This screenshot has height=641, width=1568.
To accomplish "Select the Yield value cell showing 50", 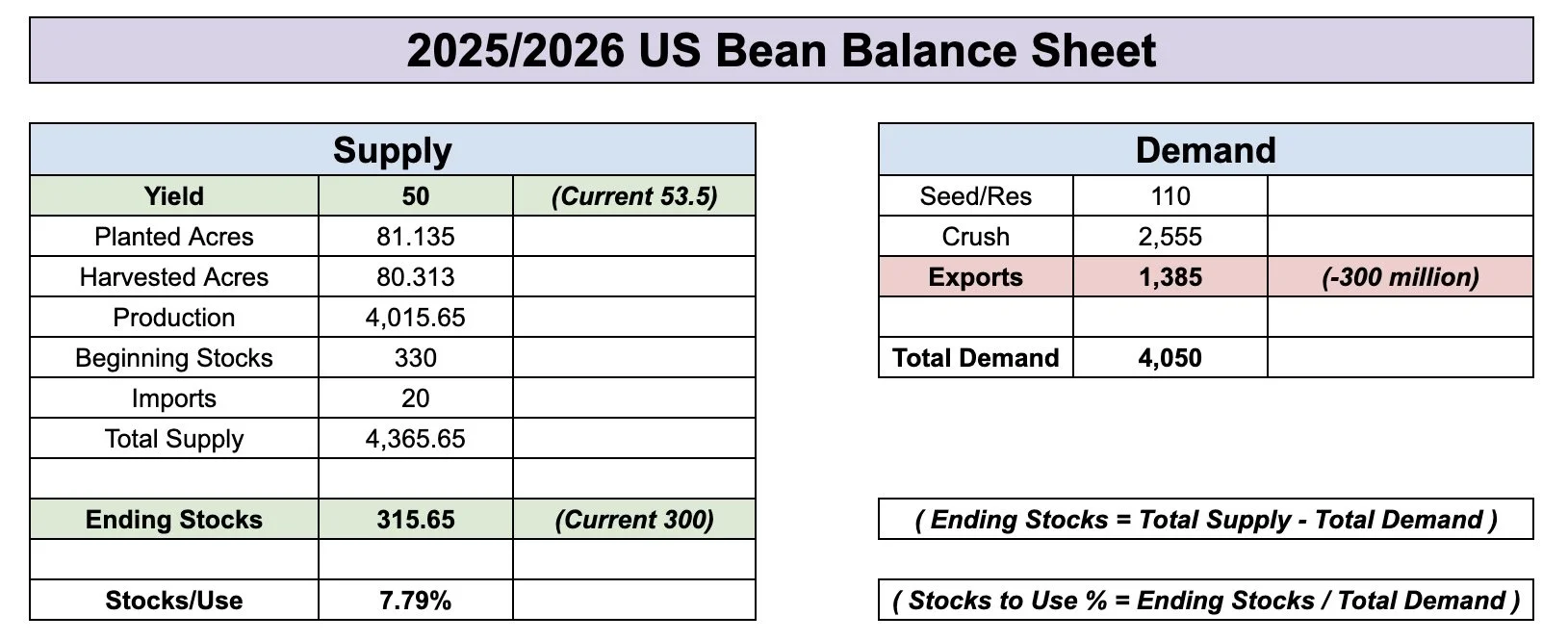I will click(x=416, y=195).
